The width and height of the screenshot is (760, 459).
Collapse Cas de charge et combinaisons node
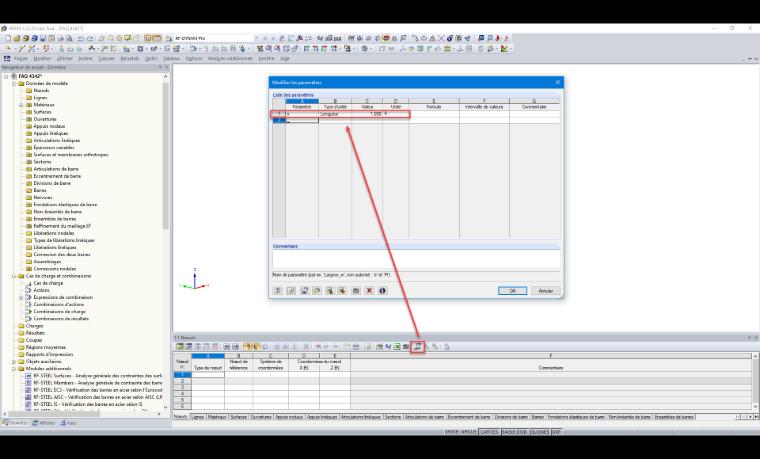tap(14, 276)
